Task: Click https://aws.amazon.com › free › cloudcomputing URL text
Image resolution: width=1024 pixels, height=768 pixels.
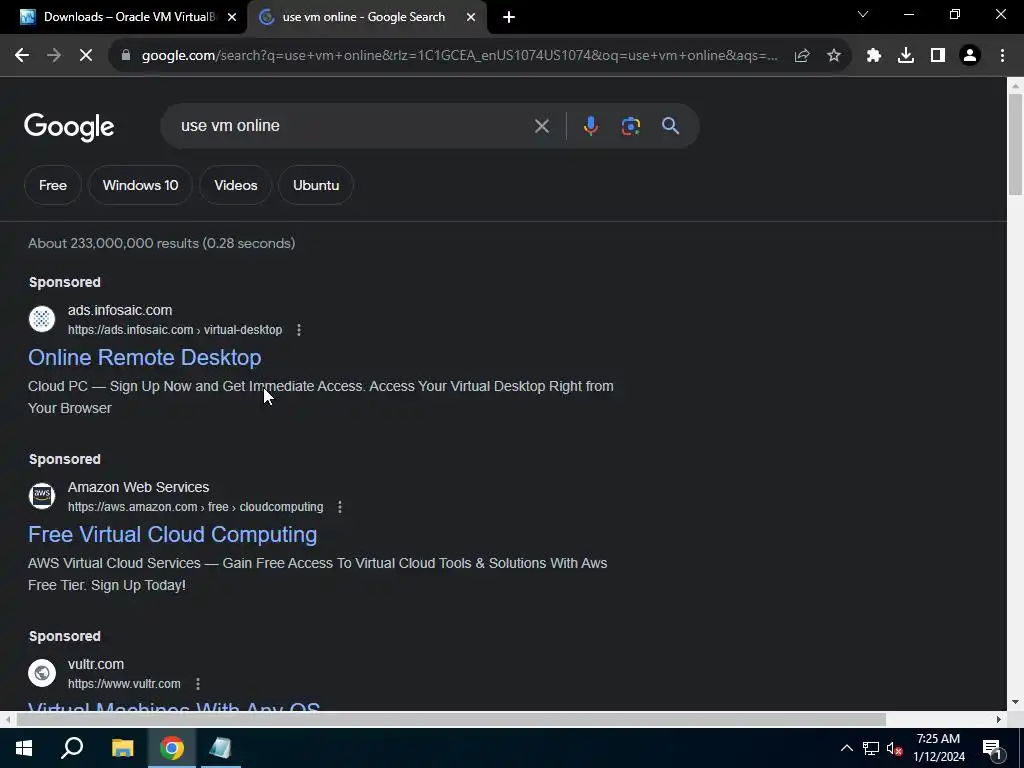Action: click(195, 507)
